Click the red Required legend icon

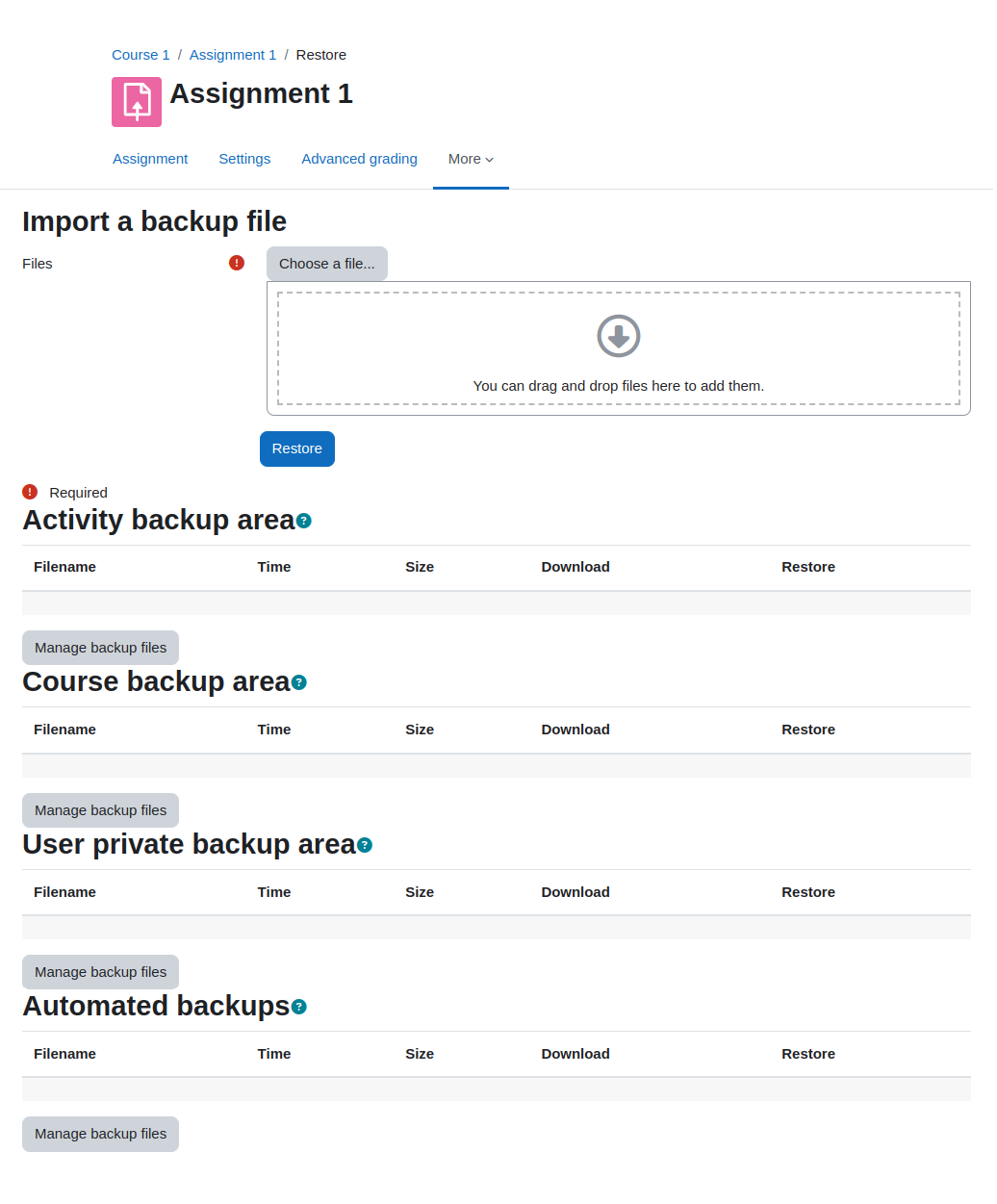[x=30, y=492]
